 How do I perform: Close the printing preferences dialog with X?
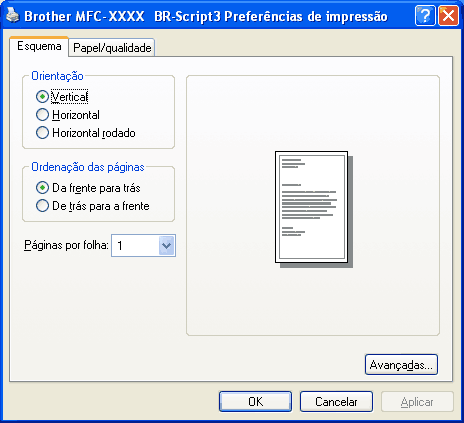449,16
